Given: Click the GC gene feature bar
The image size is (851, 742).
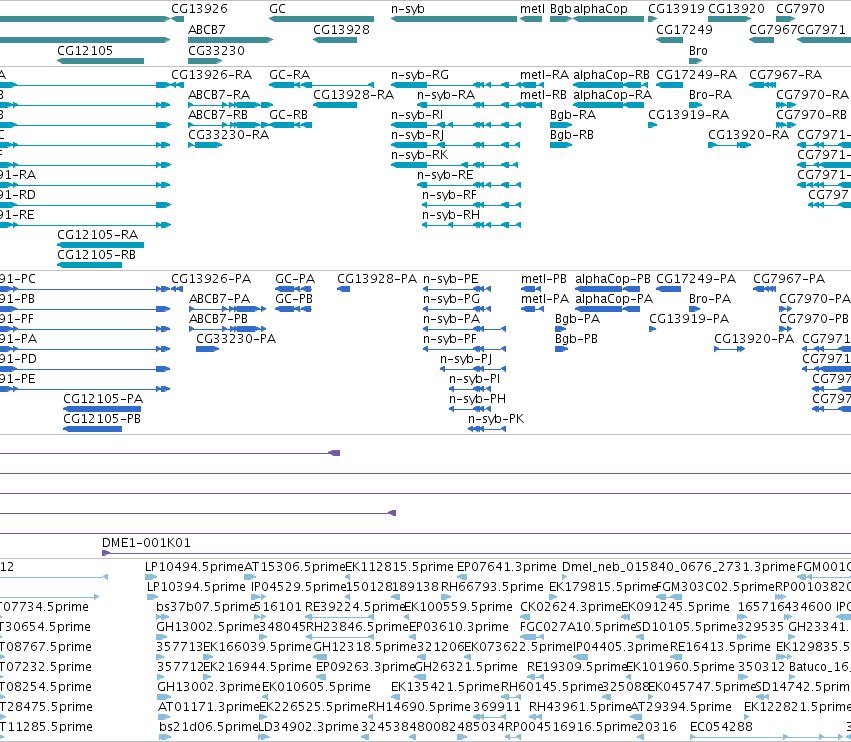Looking at the screenshot, I should [321, 19].
